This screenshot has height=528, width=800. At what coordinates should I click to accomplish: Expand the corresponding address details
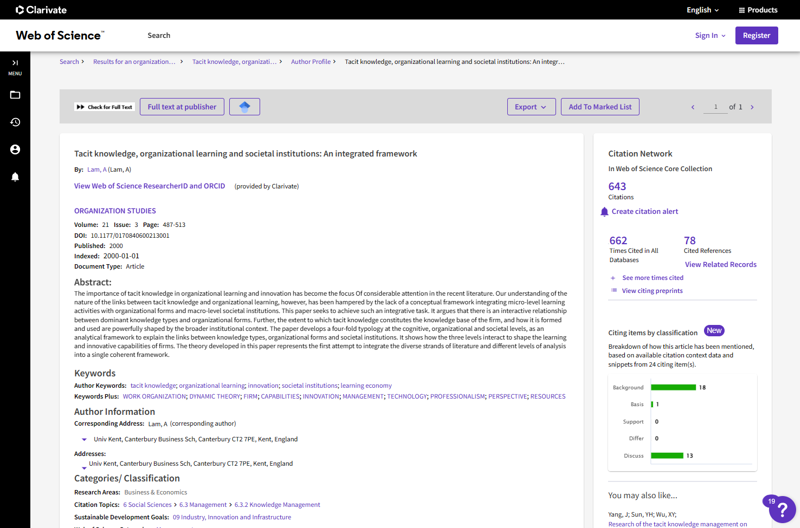pos(84,440)
